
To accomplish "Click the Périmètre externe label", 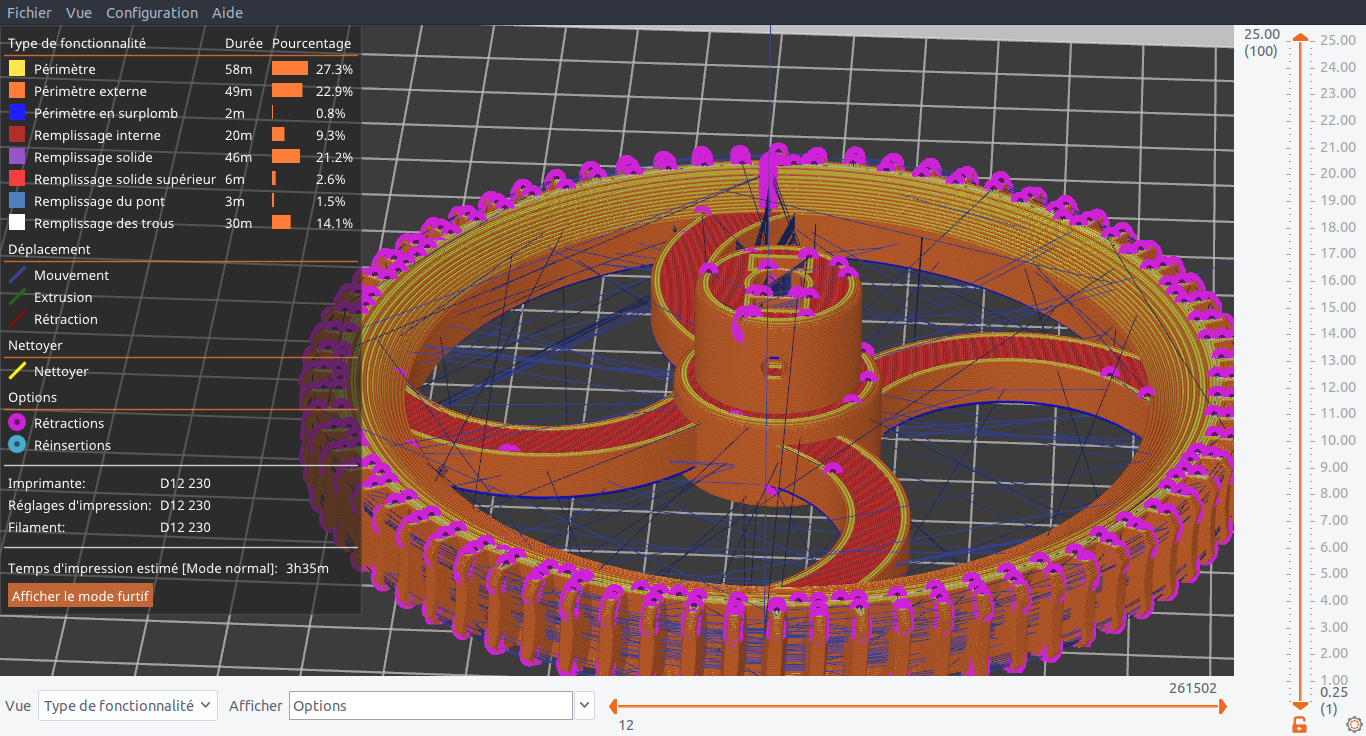I will [90, 91].
